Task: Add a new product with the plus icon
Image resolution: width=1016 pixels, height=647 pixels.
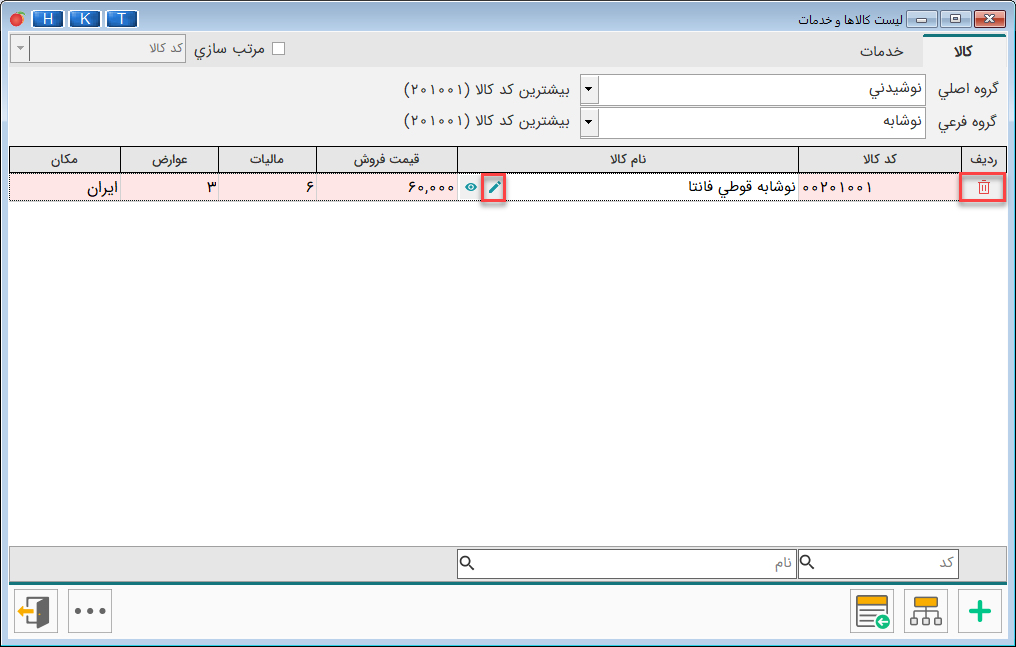Action: pyautogui.click(x=981, y=611)
